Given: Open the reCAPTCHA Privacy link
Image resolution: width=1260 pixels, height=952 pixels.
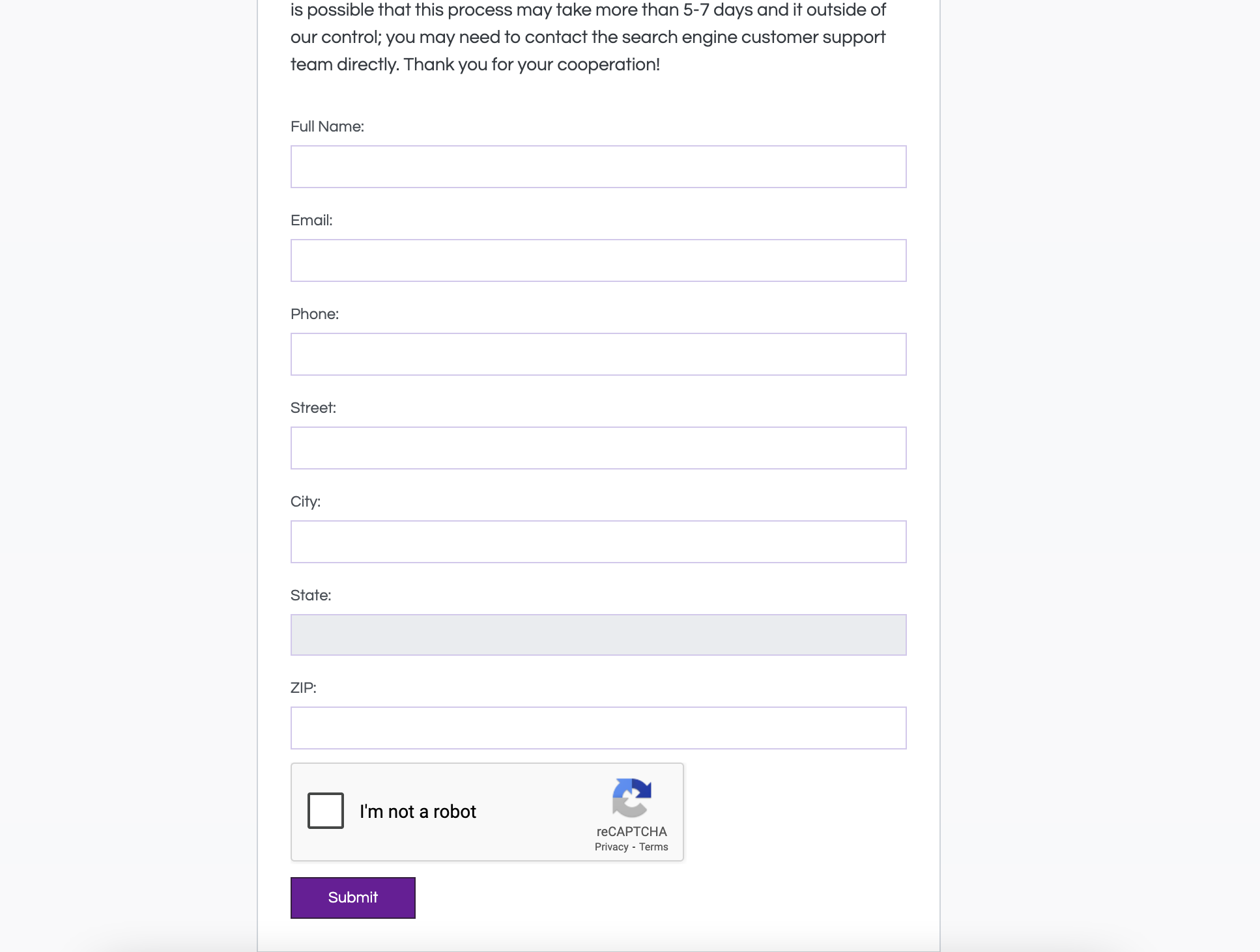Looking at the screenshot, I should tap(611, 847).
